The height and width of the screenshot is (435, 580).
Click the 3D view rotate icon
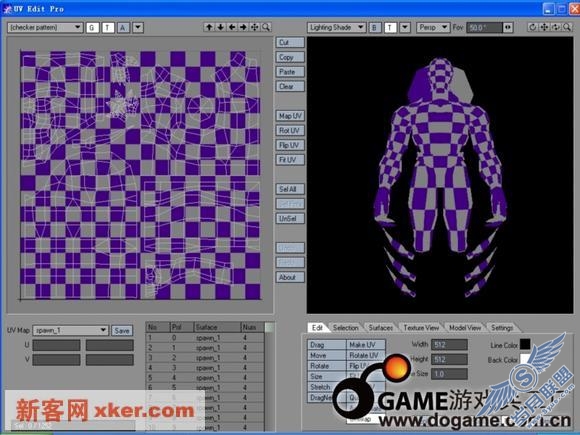[x=532, y=27]
